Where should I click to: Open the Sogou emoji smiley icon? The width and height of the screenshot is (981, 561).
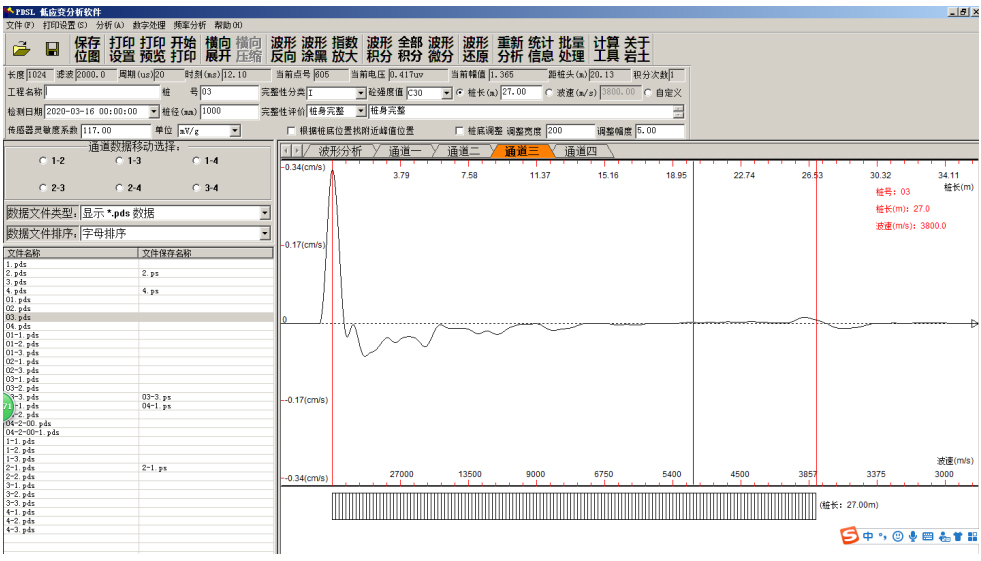coord(898,536)
